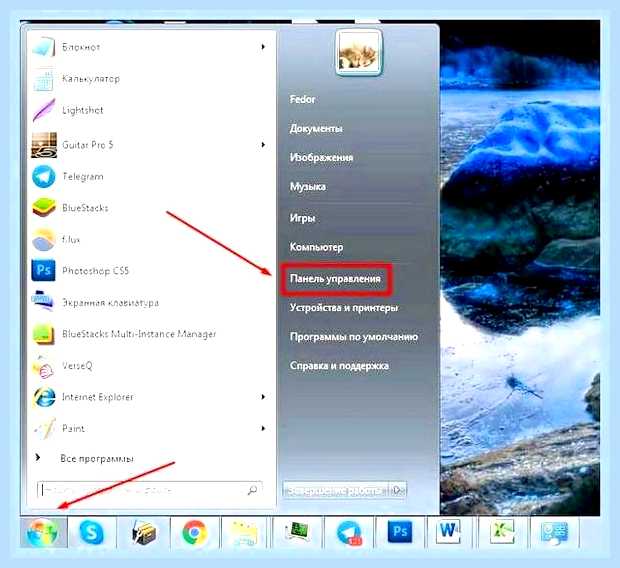Launch Paint icon
Screen dimensions: 620x568
[44, 428]
